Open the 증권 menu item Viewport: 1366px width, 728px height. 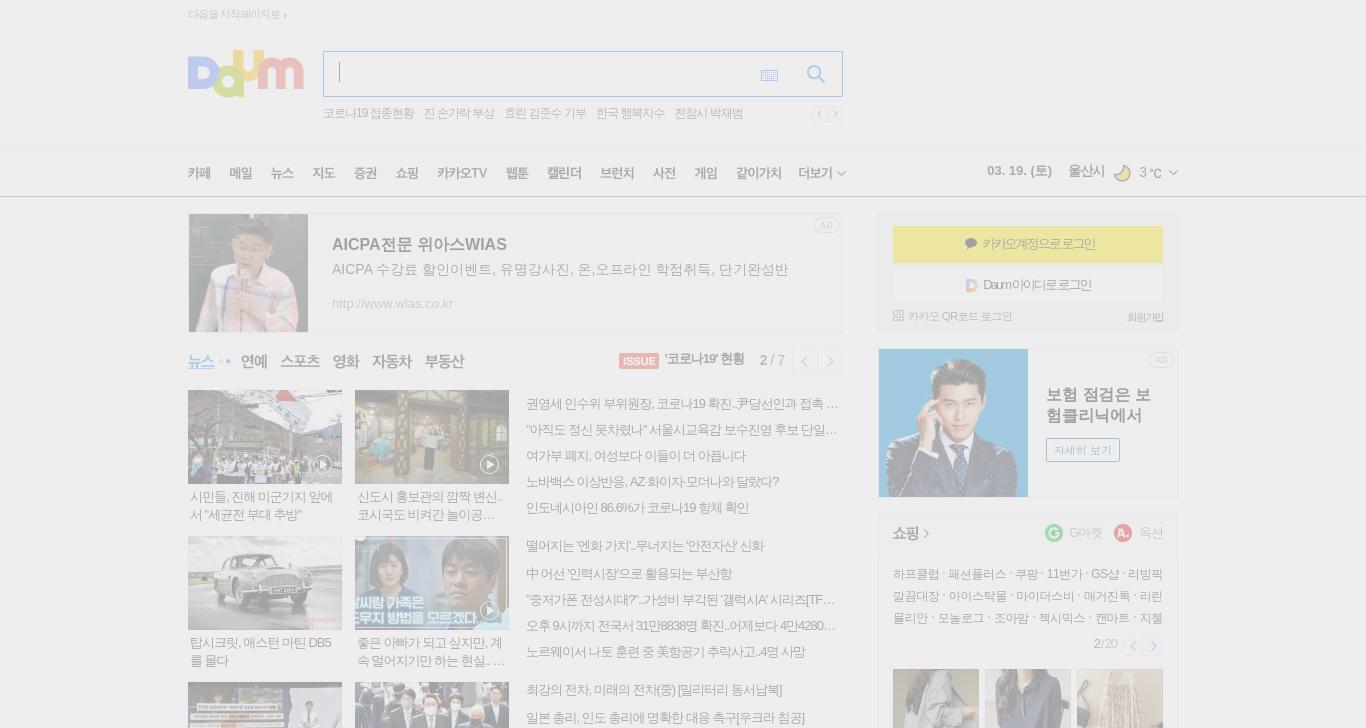point(365,173)
